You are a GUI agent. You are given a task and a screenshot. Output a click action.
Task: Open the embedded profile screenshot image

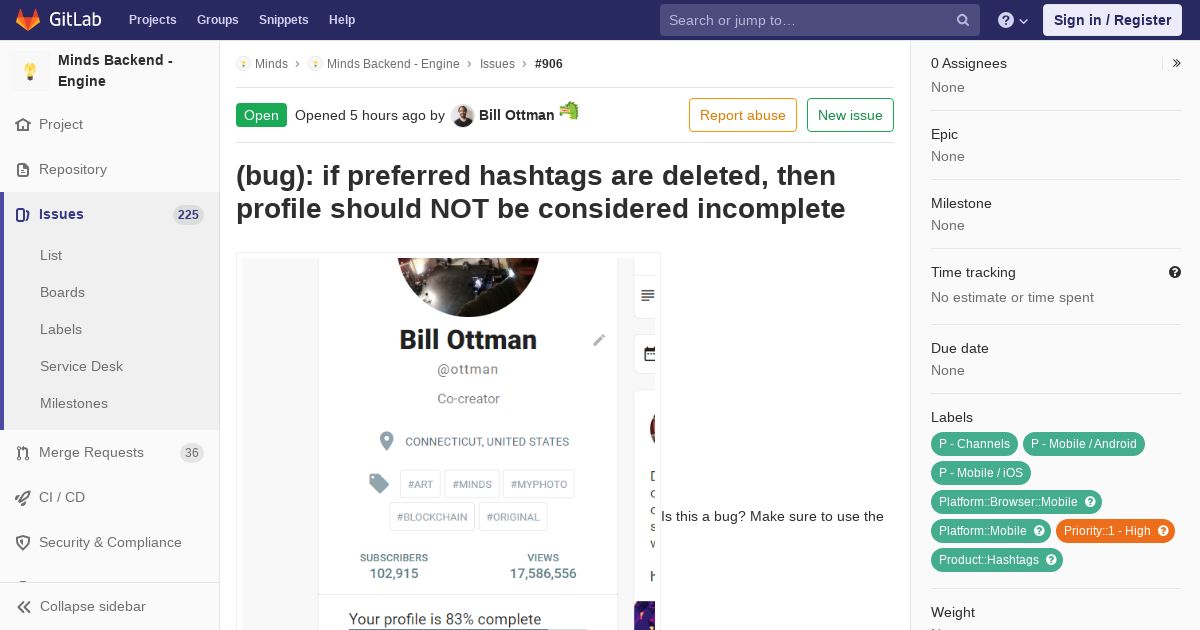click(x=448, y=441)
